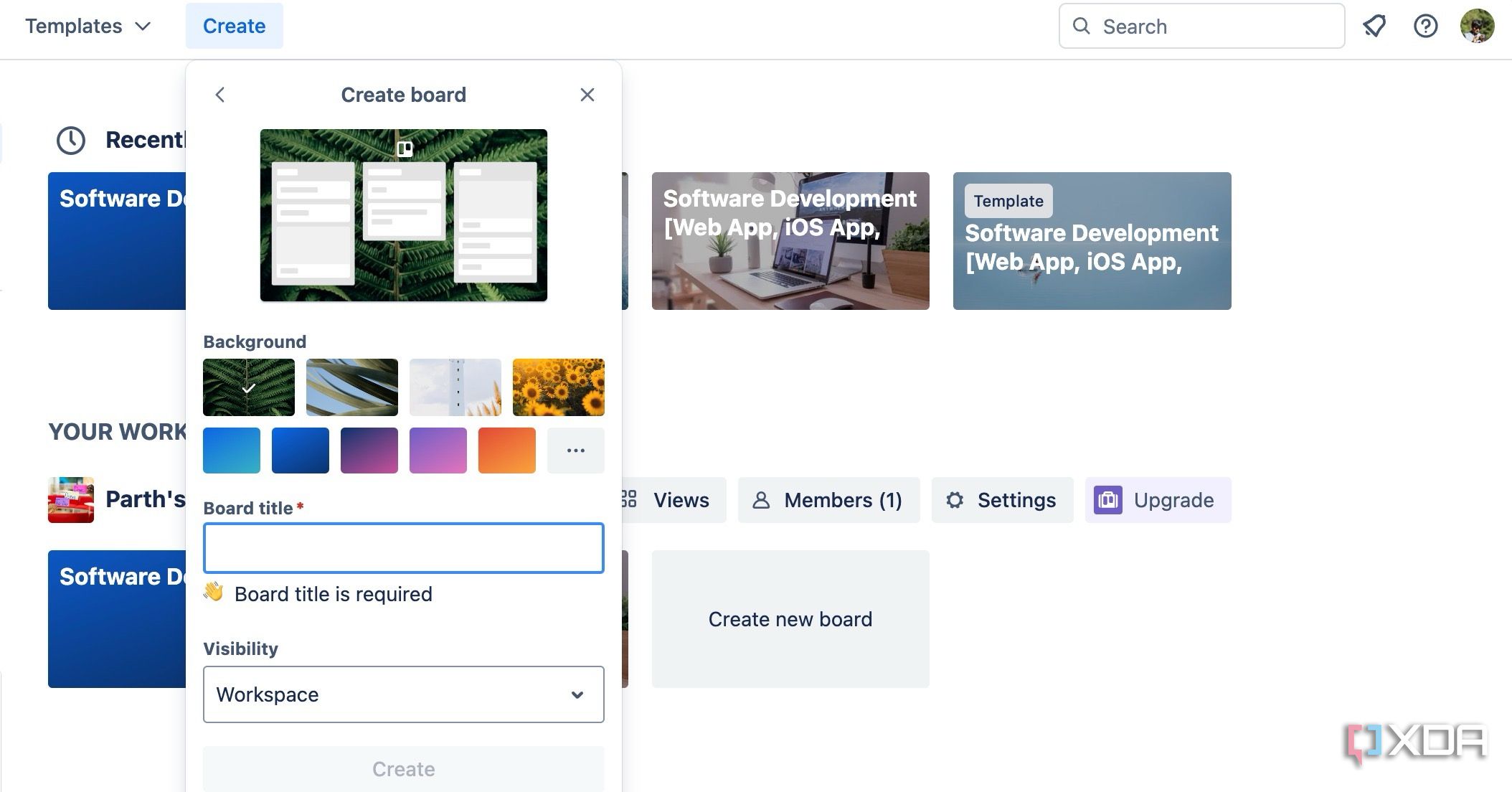Viewport: 1512px width, 792px height.
Task: Switch to the Members tab
Action: pos(828,500)
